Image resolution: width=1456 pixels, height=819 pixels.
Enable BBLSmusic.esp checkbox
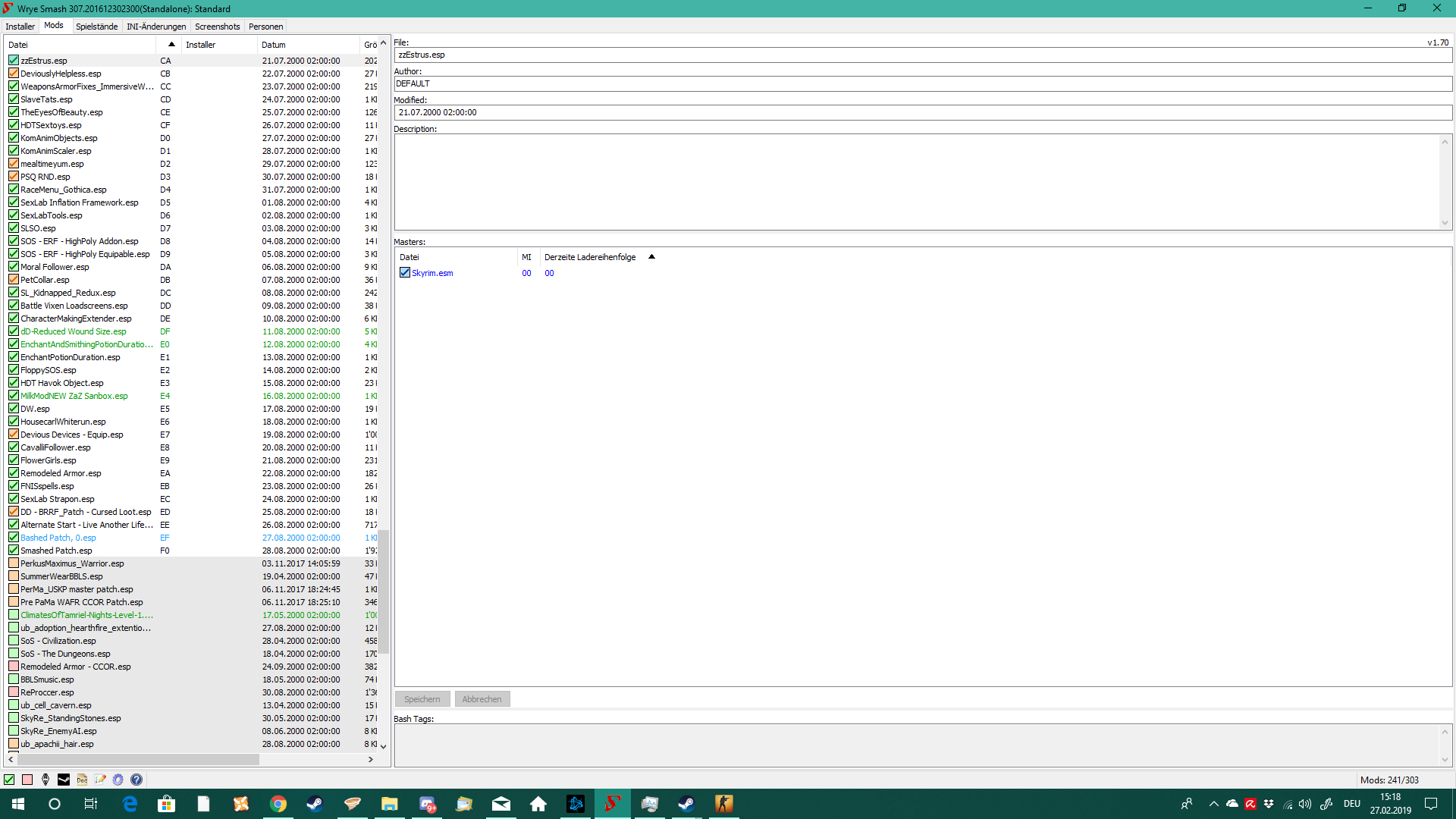[x=14, y=679]
